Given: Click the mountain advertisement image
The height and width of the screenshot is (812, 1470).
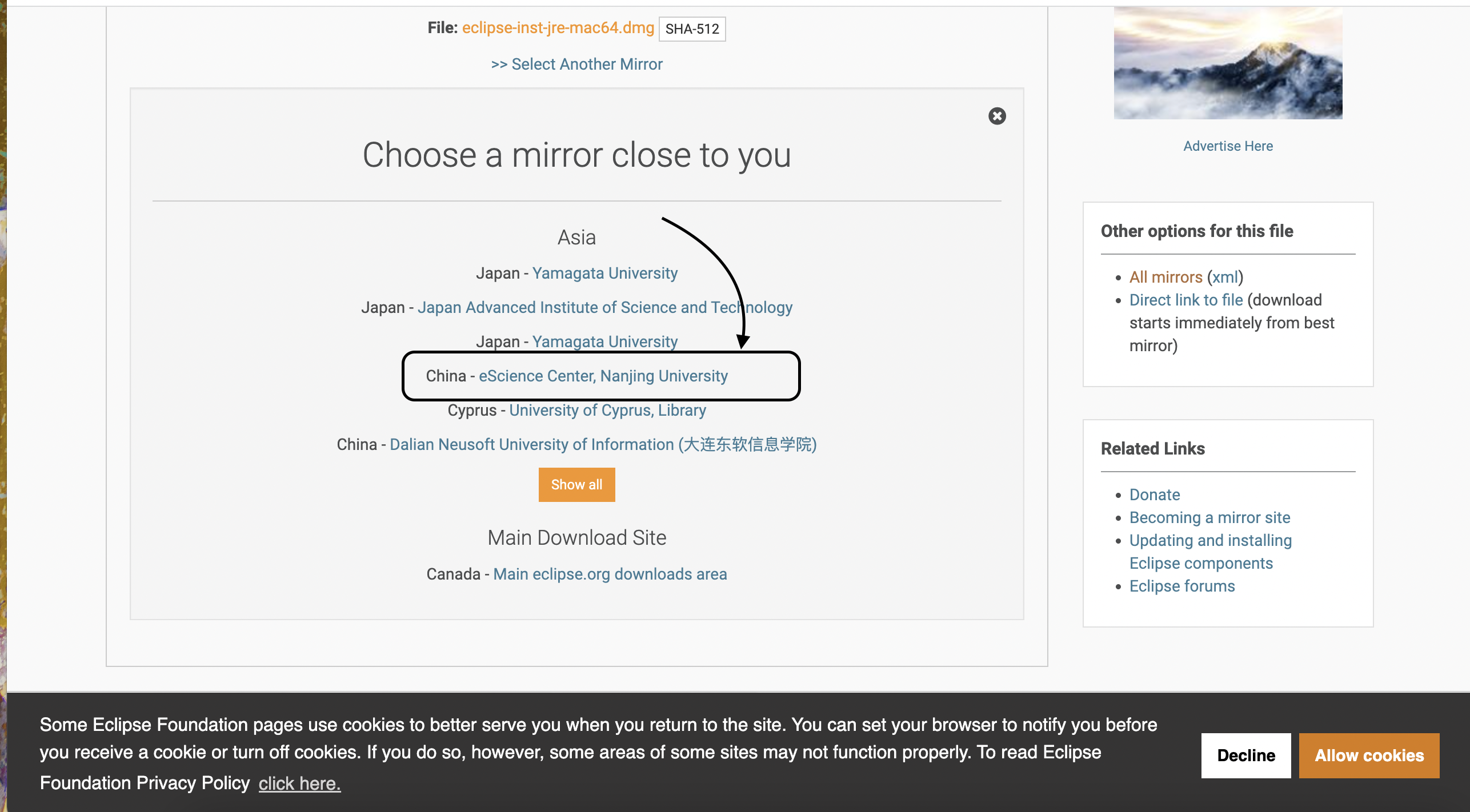Looking at the screenshot, I should pyautogui.click(x=1228, y=63).
